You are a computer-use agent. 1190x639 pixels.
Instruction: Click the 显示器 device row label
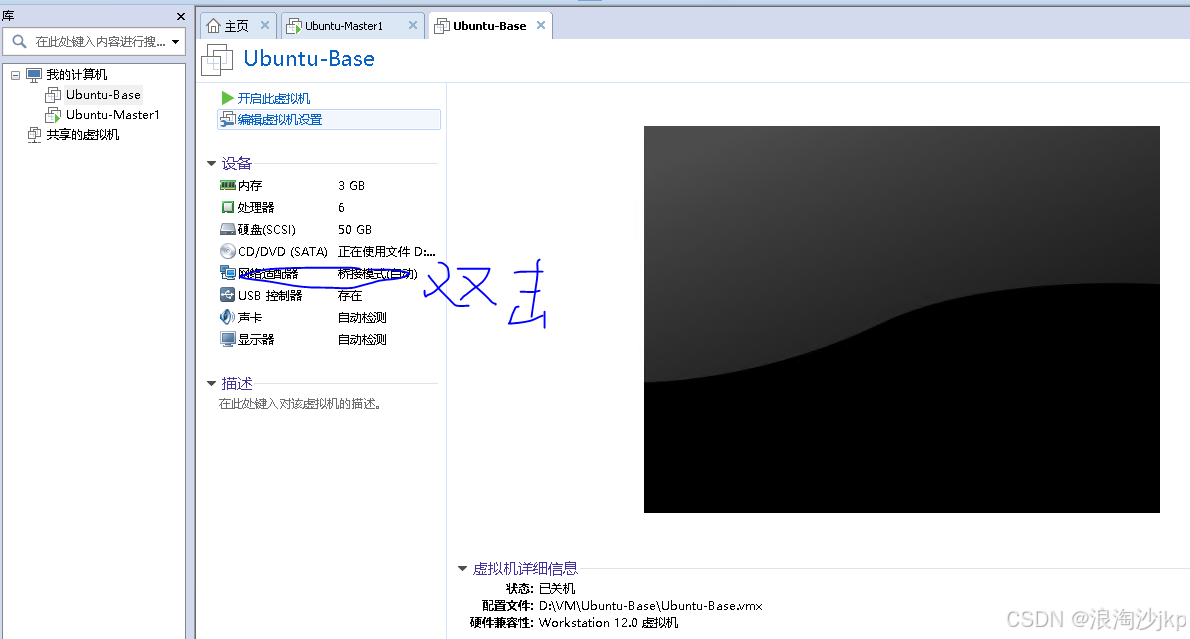coord(256,339)
